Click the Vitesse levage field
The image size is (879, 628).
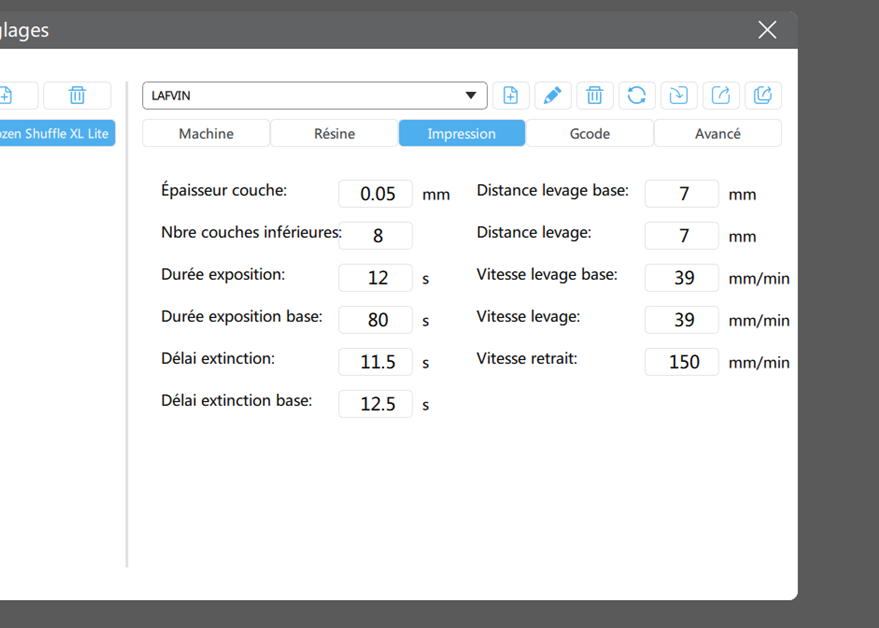coord(682,320)
